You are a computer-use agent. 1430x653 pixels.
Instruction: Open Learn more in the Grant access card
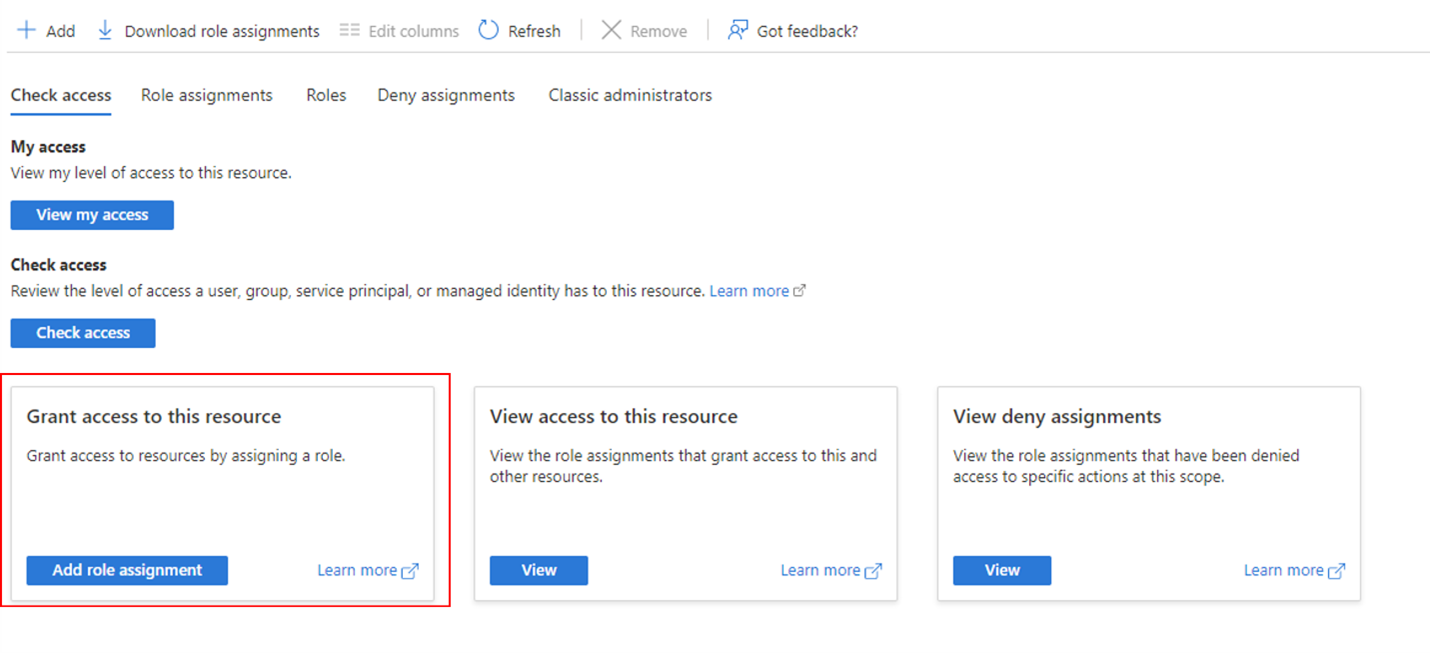pos(357,570)
